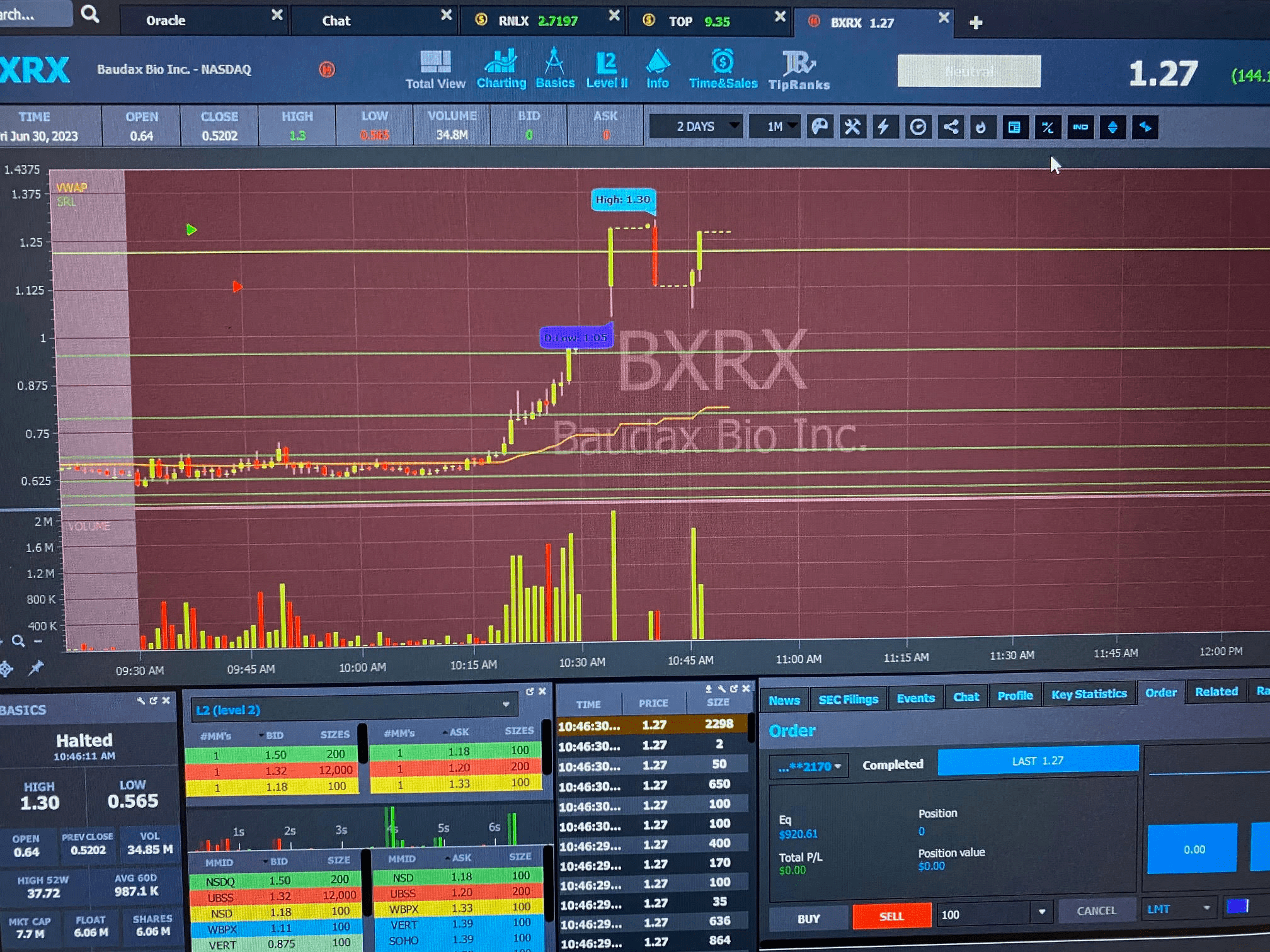
Task: Open the 1M interval dropdown
Action: click(775, 127)
